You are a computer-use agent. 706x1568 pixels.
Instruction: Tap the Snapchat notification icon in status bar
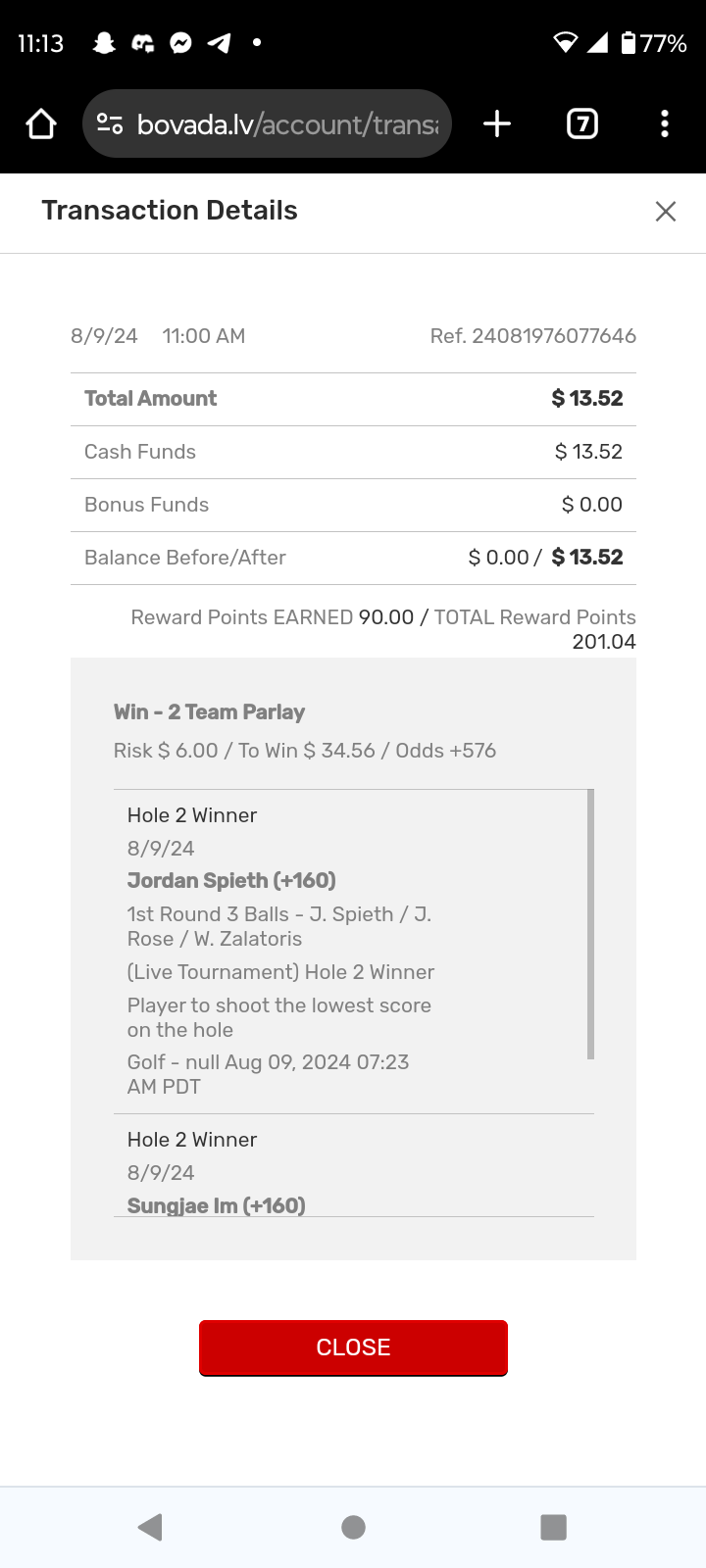(104, 43)
